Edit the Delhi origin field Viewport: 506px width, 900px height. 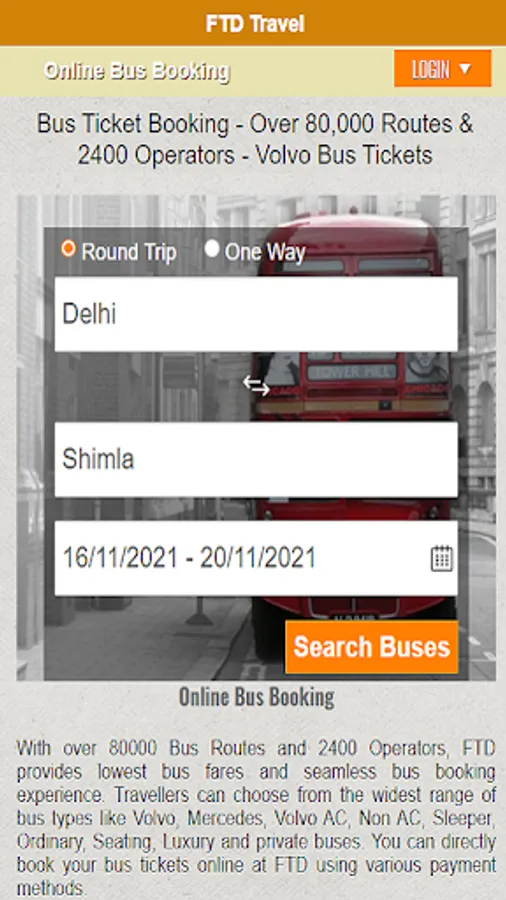pyautogui.click(x=256, y=314)
